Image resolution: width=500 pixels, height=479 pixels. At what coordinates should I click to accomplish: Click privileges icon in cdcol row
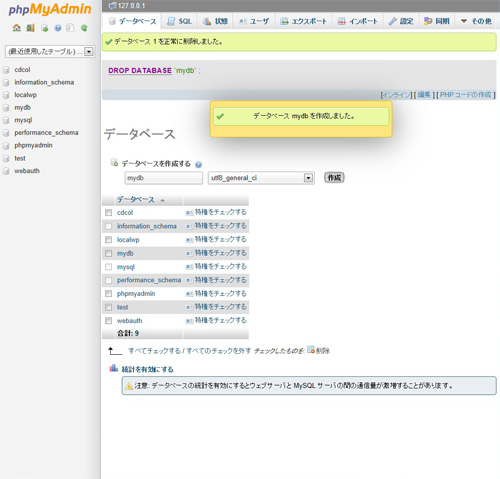pyautogui.click(x=189, y=213)
